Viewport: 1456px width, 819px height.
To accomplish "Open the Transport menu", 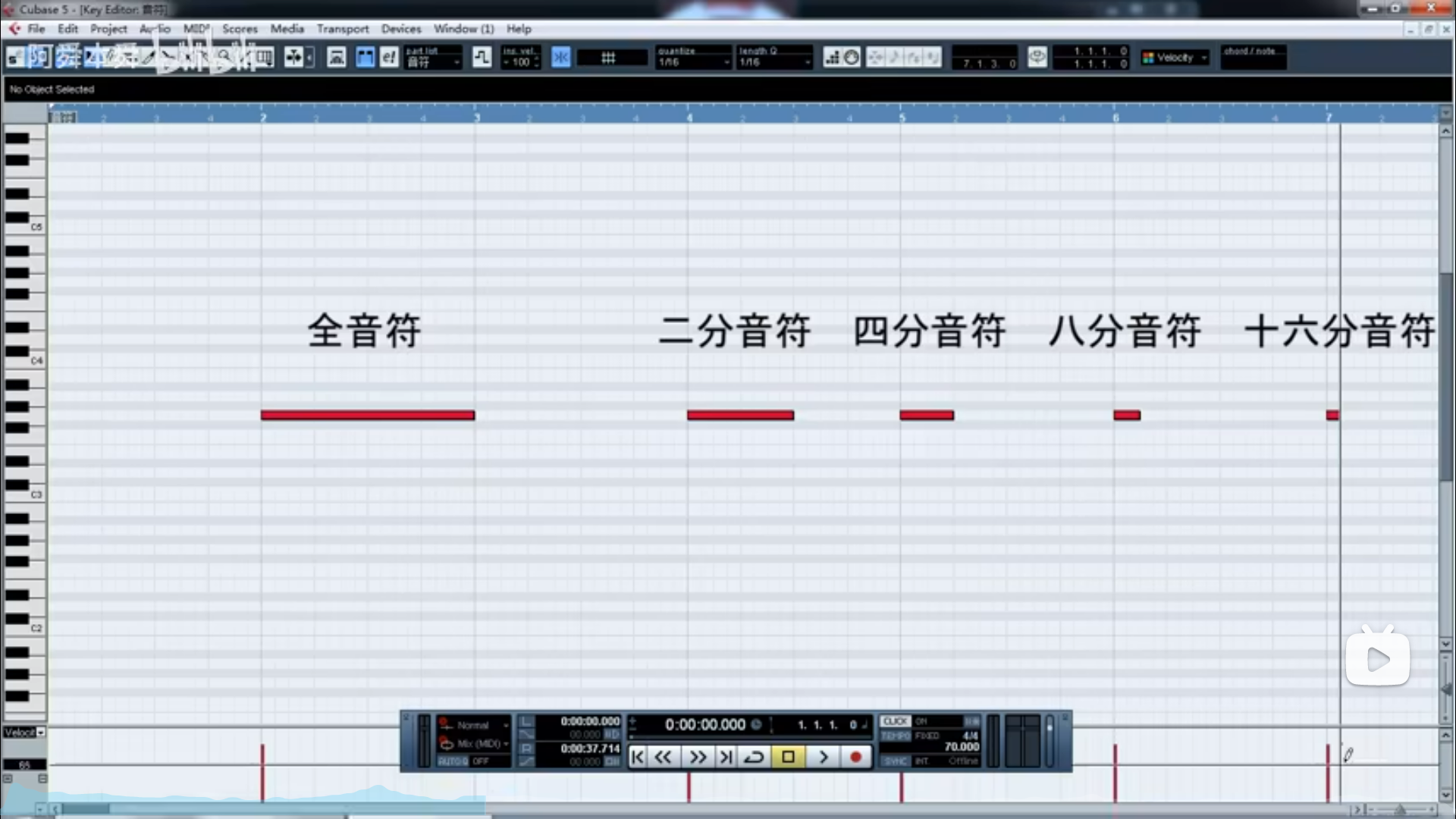I will click(342, 29).
